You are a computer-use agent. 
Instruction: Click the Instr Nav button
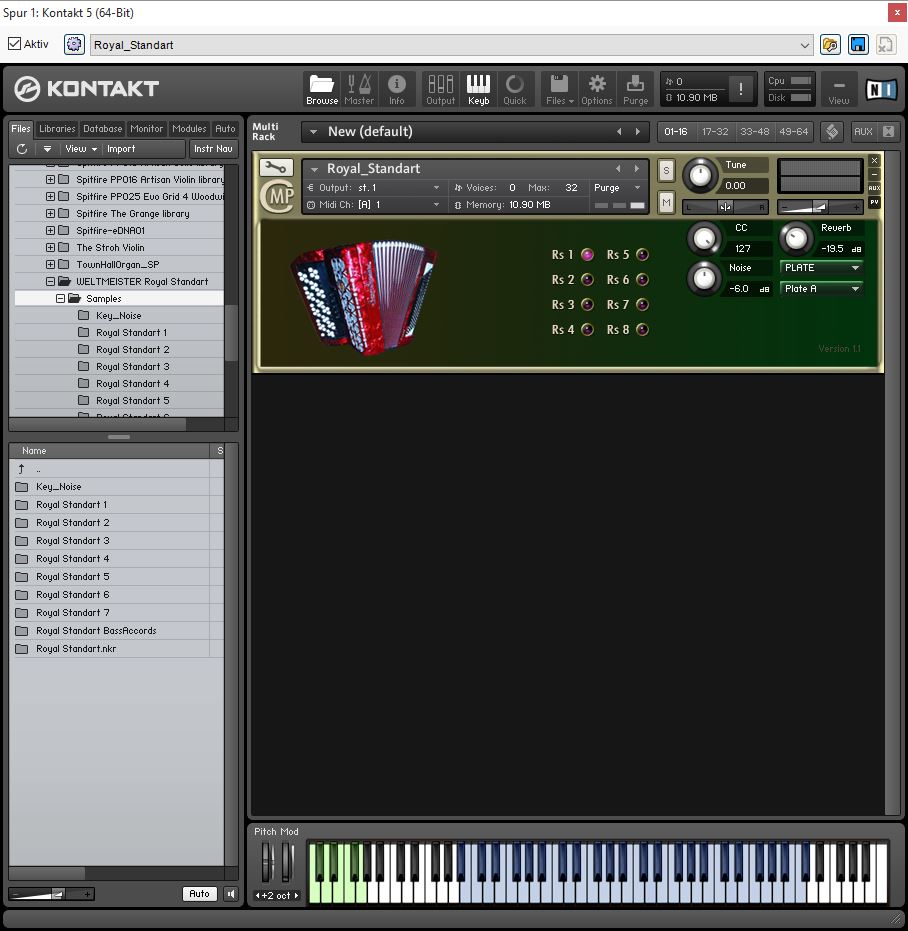click(x=213, y=149)
